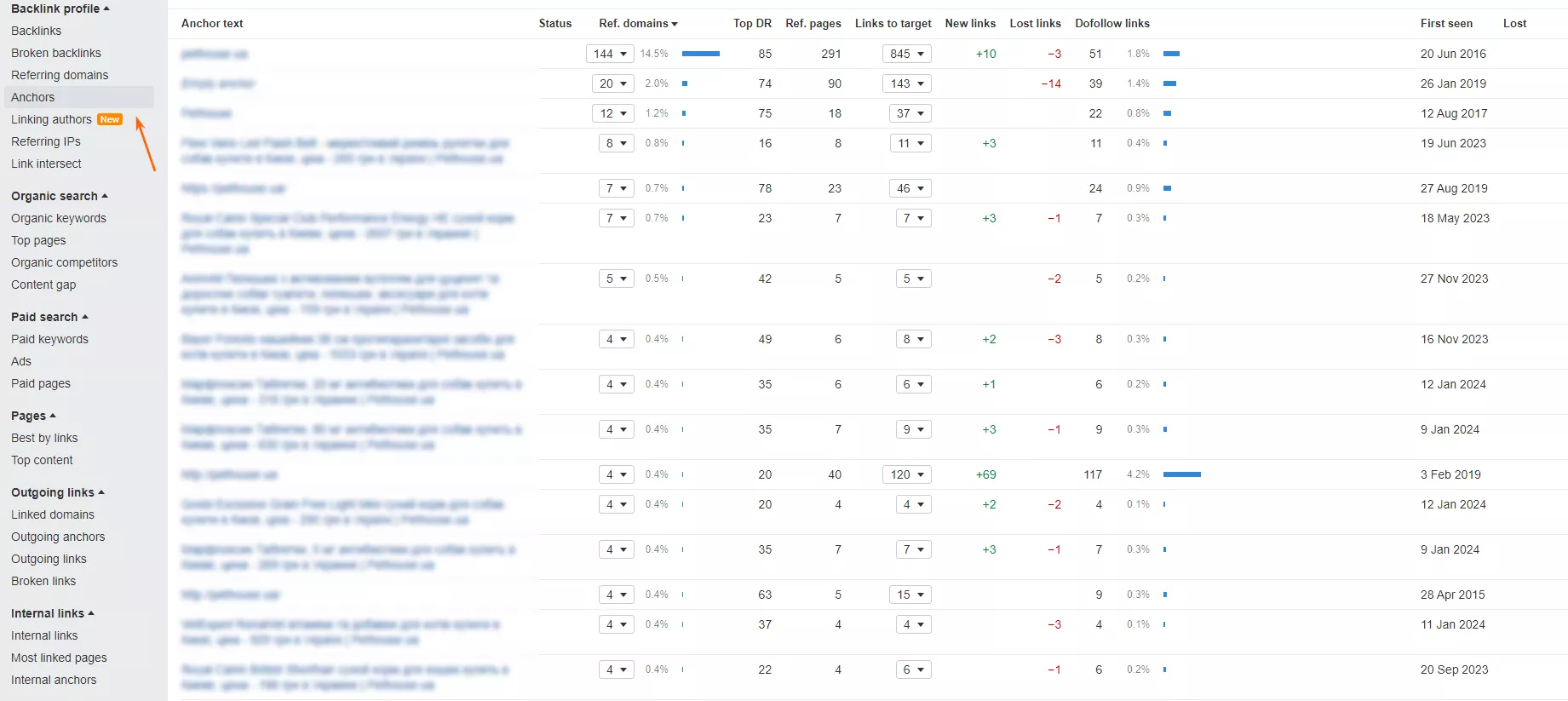The height and width of the screenshot is (701, 1568).
Task: Select Anchors in the sidebar
Action: tap(79, 97)
